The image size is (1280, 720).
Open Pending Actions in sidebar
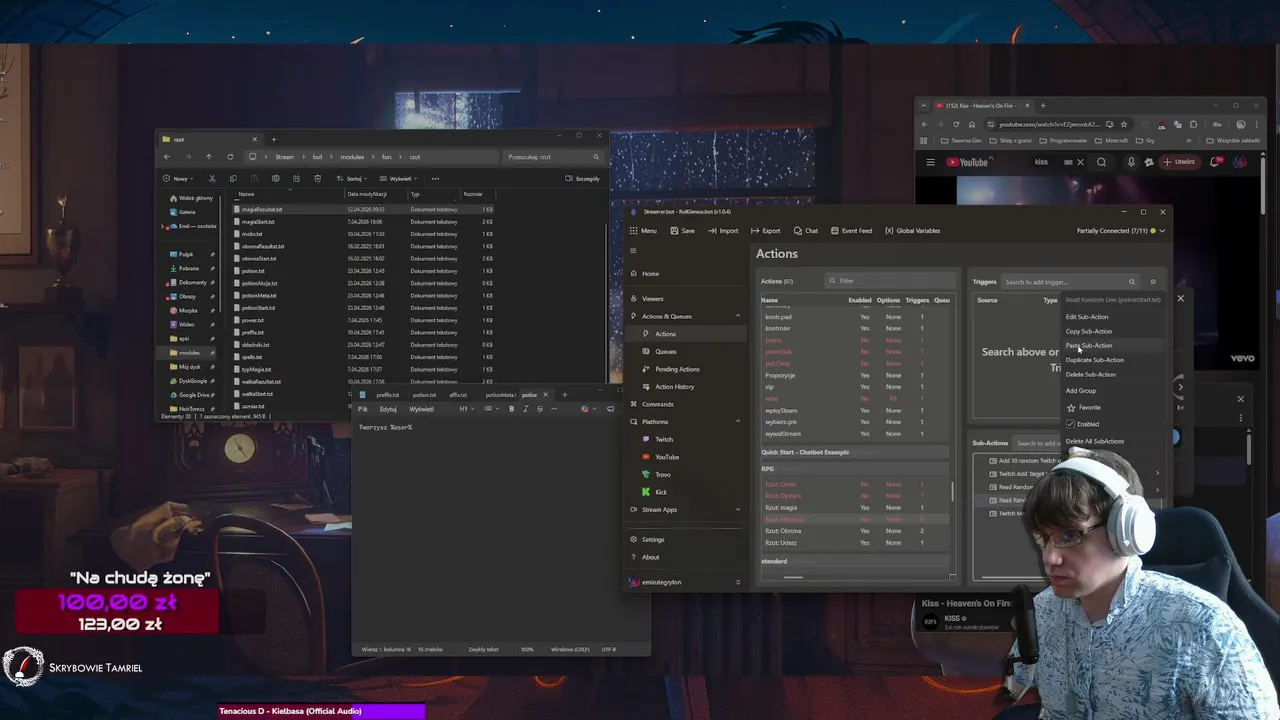(x=677, y=369)
